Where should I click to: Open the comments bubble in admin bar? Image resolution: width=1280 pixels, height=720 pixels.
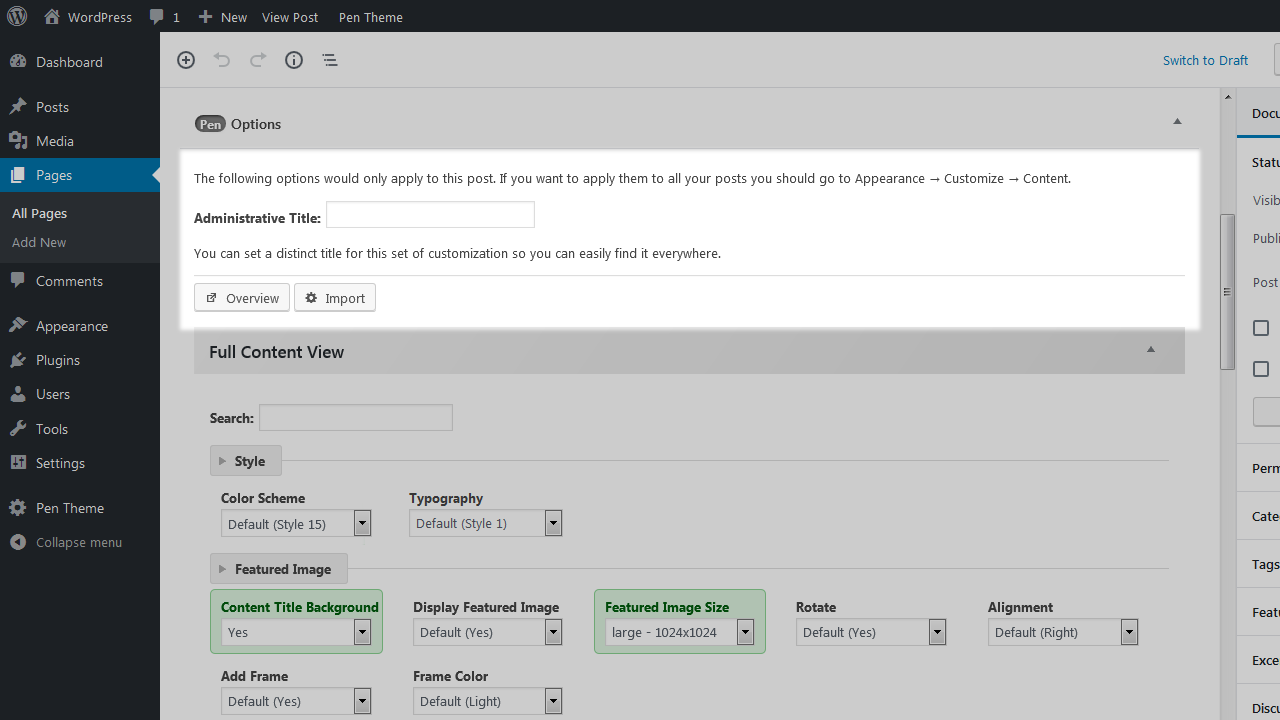click(x=164, y=17)
